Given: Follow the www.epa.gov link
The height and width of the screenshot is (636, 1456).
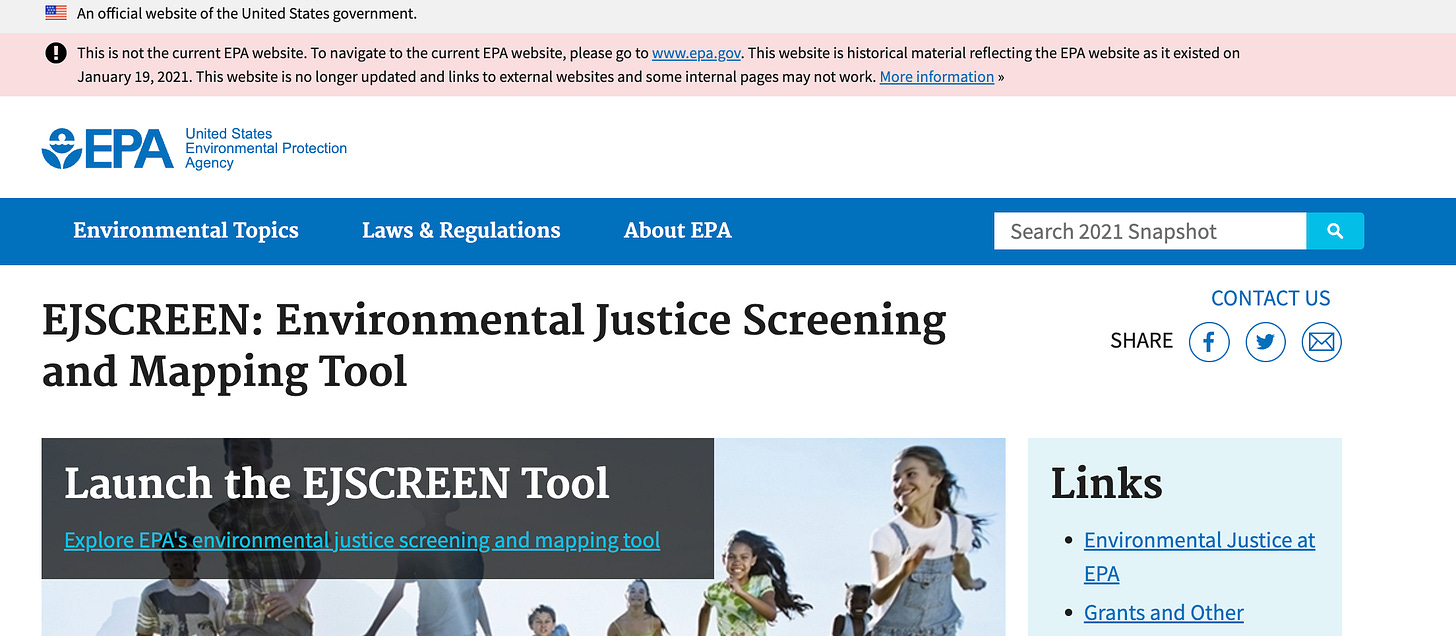Looking at the screenshot, I should [x=696, y=53].
